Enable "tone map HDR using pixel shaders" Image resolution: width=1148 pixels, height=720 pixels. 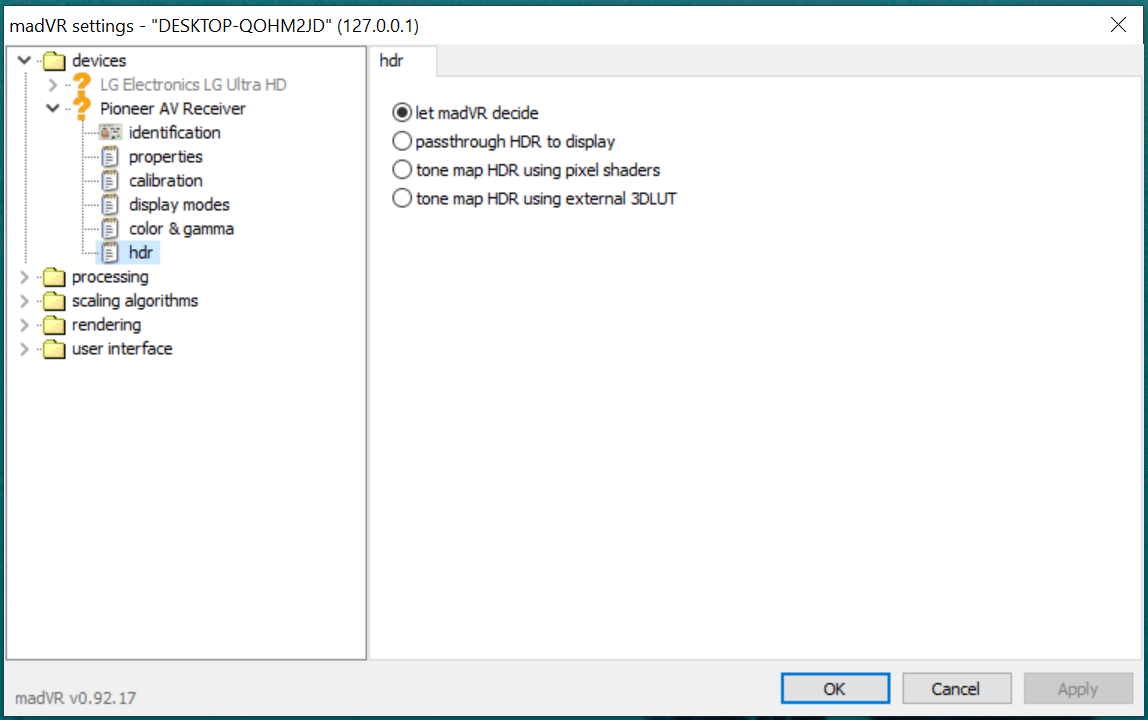point(401,170)
